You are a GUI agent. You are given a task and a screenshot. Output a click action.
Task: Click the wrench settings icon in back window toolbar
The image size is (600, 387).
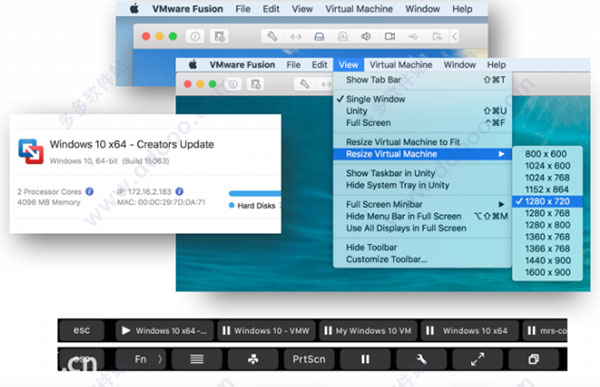pos(272,36)
